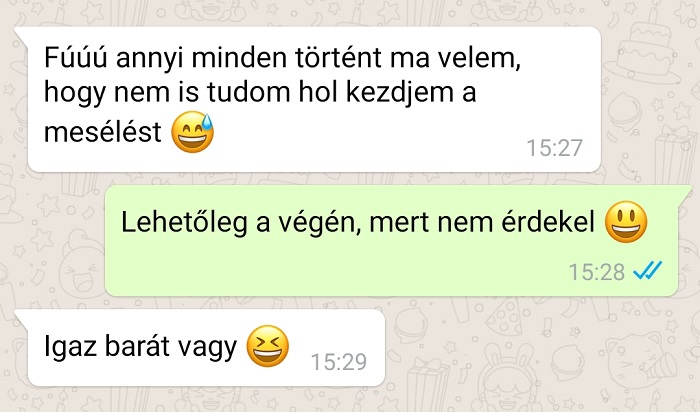
Task: Tap the 15:29 timestamp
Action: (339, 362)
